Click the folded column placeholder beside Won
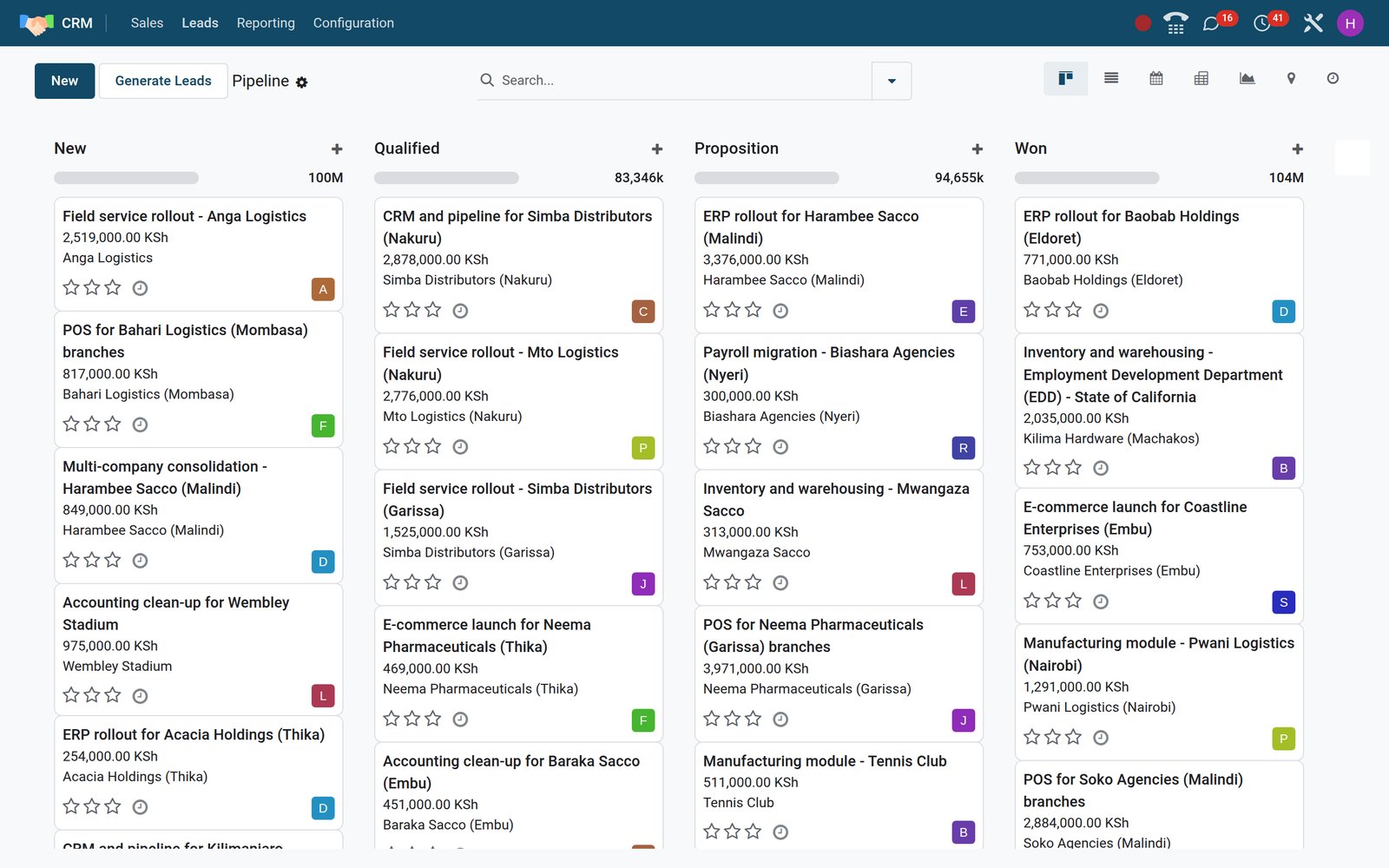Screen dimensions: 1389x868 (x=1352, y=158)
